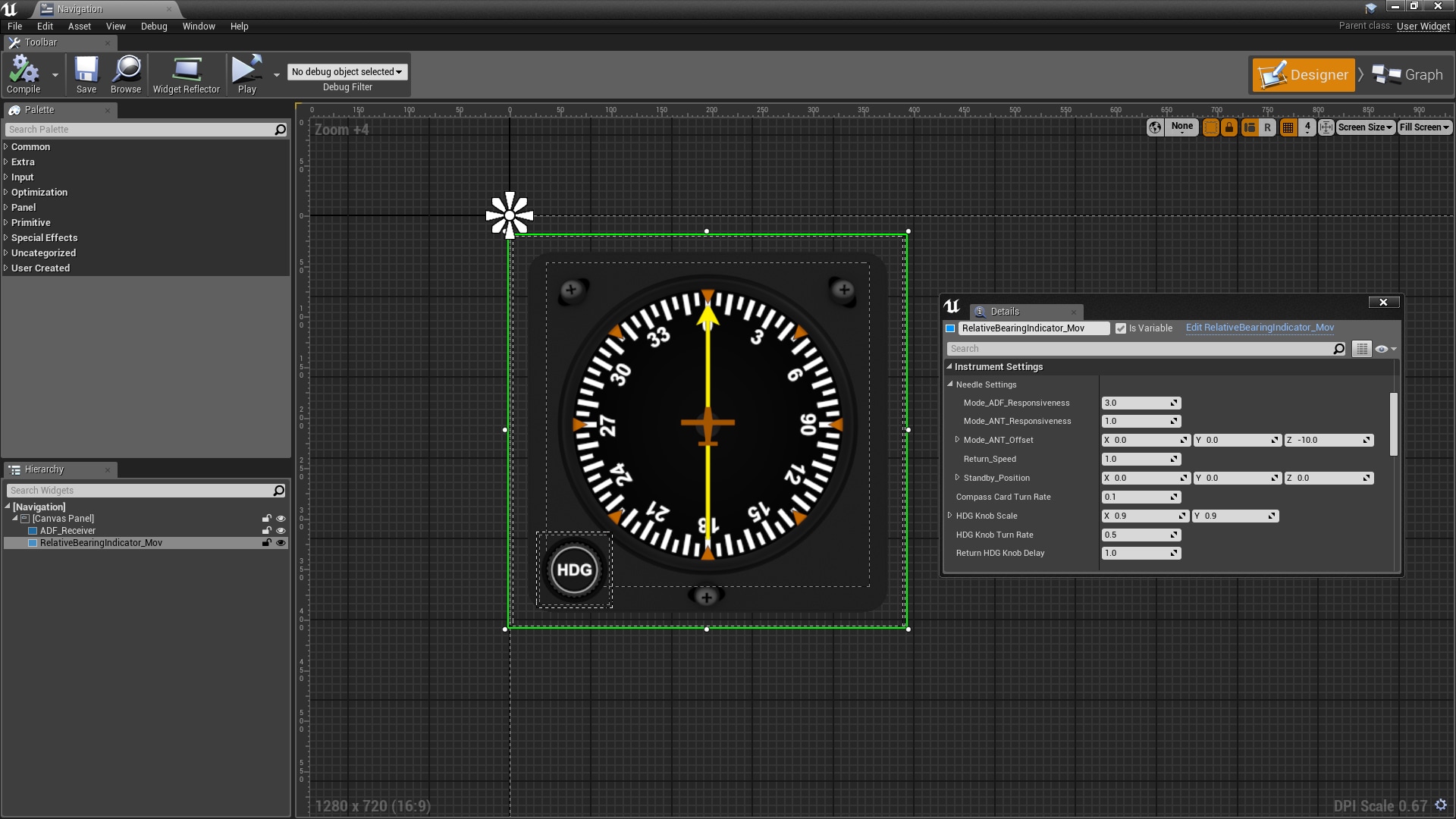Image resolution: width=1456 pixels, height=819 pixels.
Task: Expand the Extra palette category
Action: click(6, 162)
